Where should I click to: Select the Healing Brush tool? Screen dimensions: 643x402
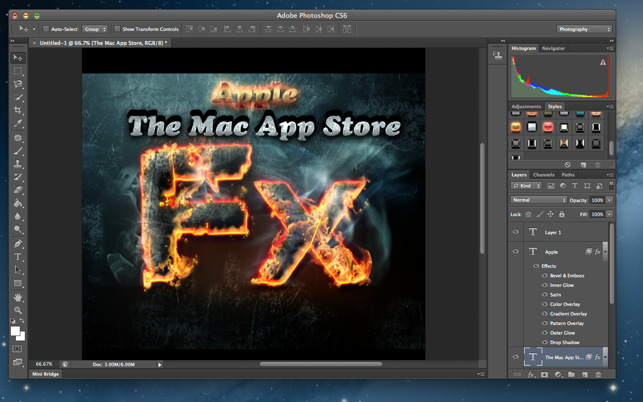pyautogui.click(x=18, y=137)
